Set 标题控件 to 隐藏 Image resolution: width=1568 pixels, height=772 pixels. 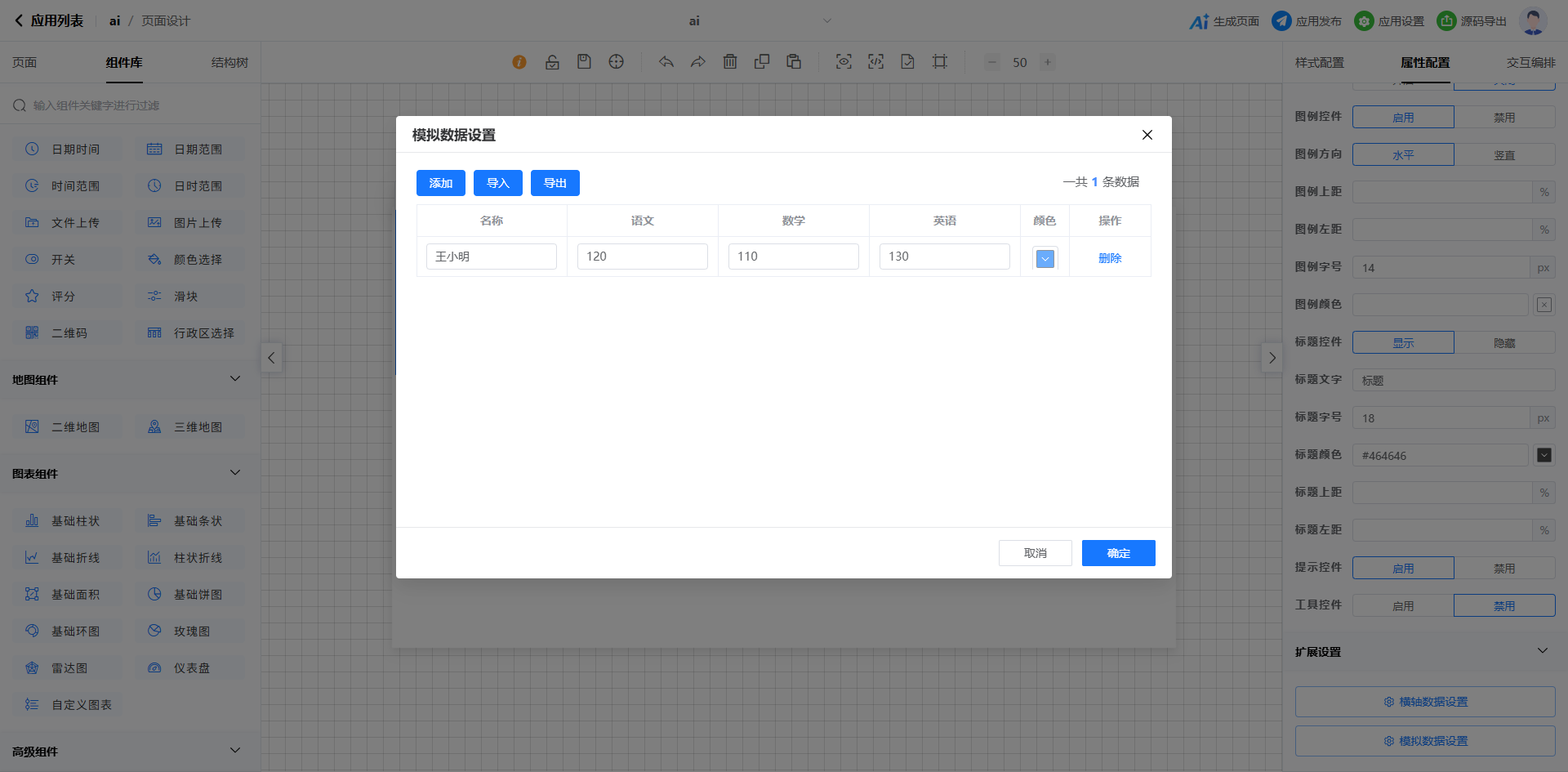coord(1504,343)
